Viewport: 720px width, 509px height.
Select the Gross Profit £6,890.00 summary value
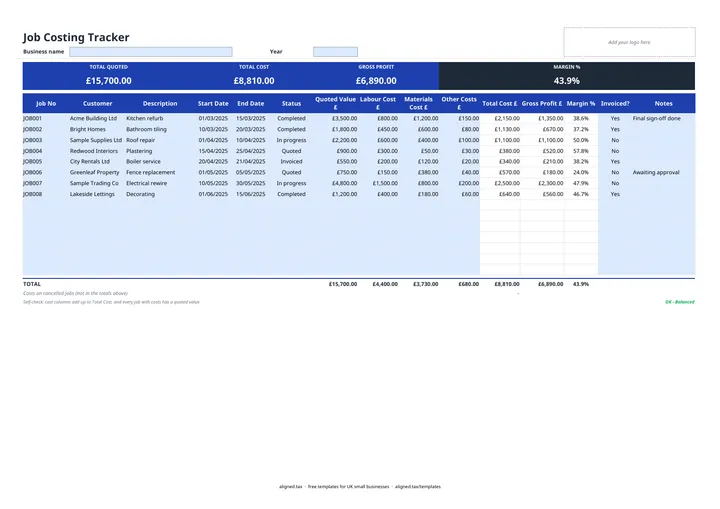[x=376, y=81]
